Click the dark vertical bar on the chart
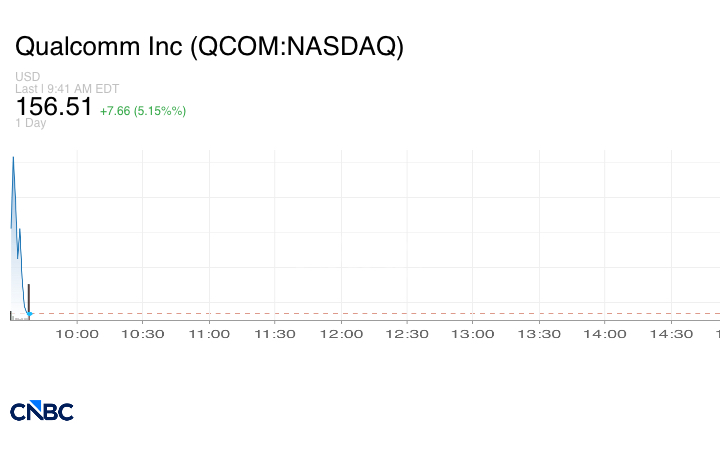Image resolution: width=720 pixels, height=450 pixels. click(x=28, y=297)
